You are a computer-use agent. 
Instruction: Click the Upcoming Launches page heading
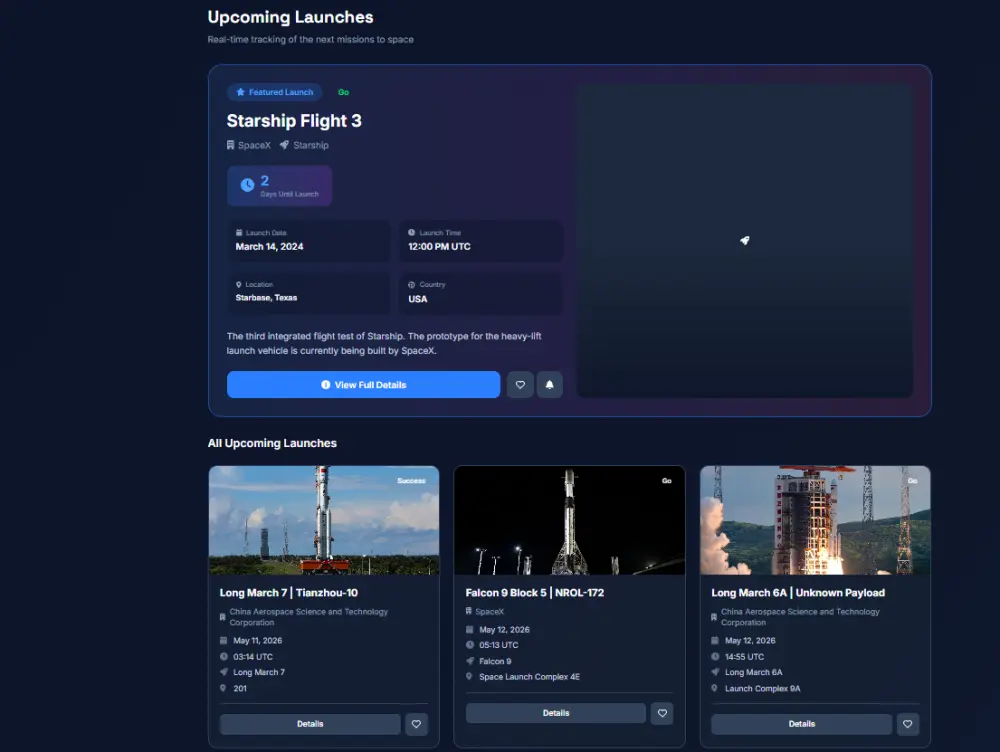tap(290, 17)
